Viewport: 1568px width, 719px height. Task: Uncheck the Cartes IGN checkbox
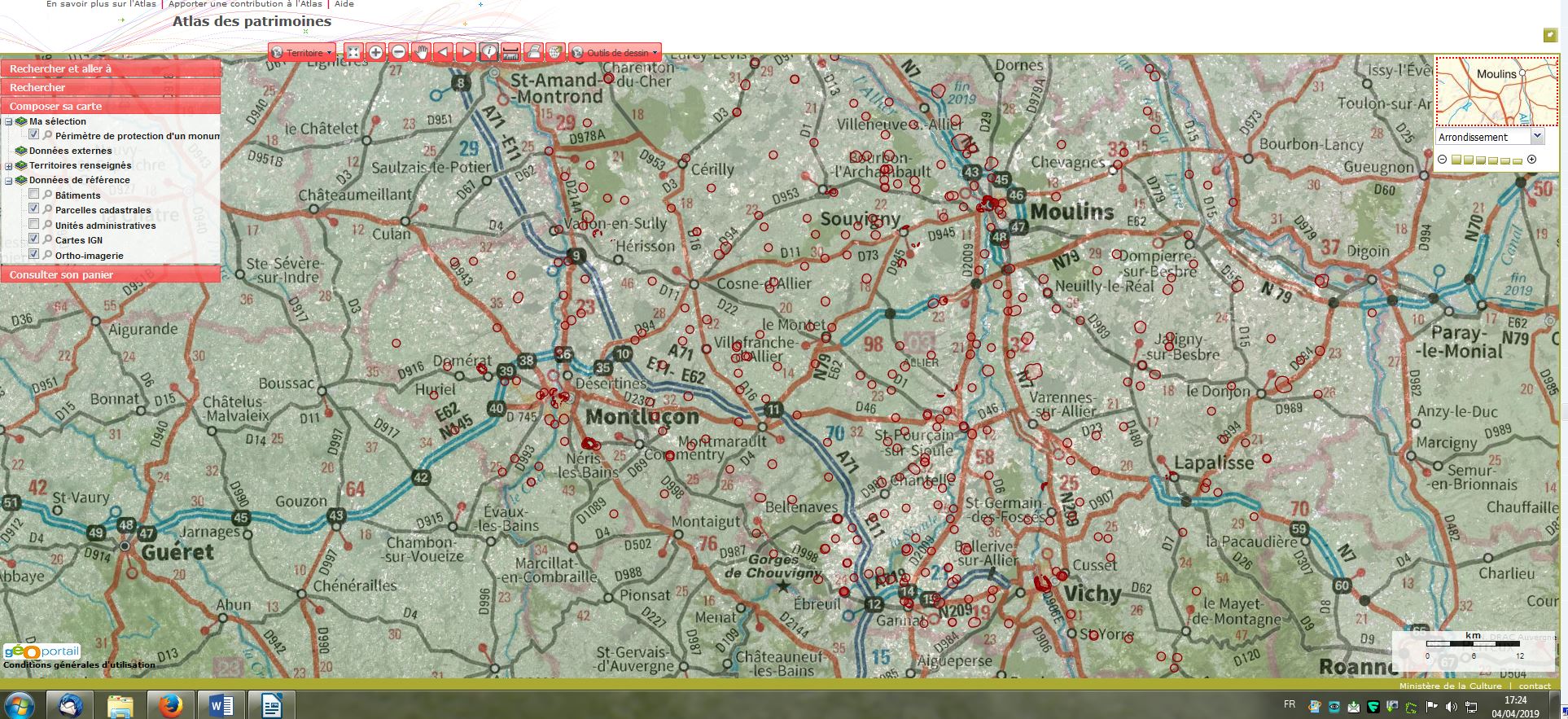[x=33, y=239]
